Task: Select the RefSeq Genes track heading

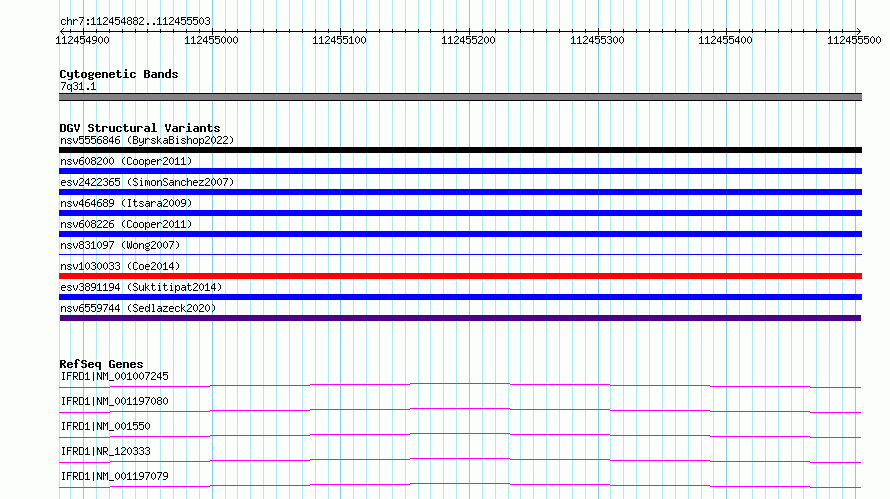Action: coord(101,364)
